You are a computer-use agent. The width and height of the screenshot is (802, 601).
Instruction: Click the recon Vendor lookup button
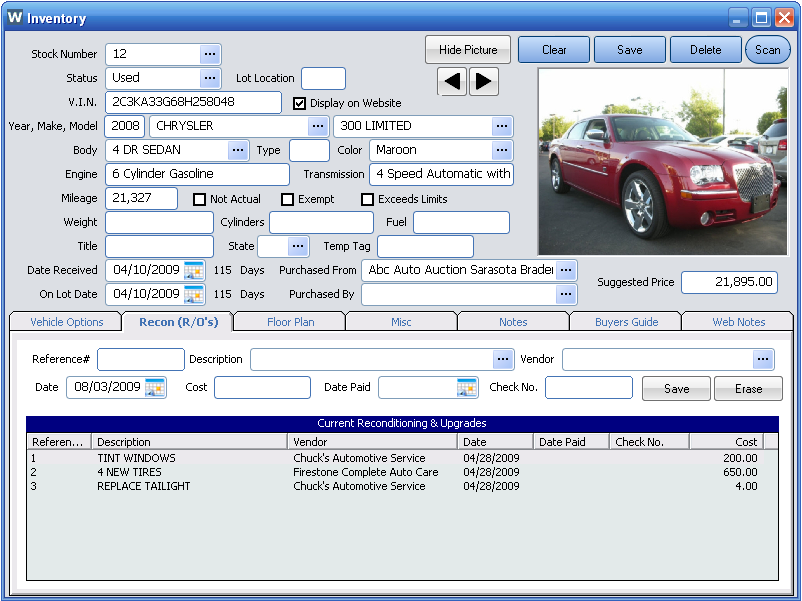coord(764,359)
